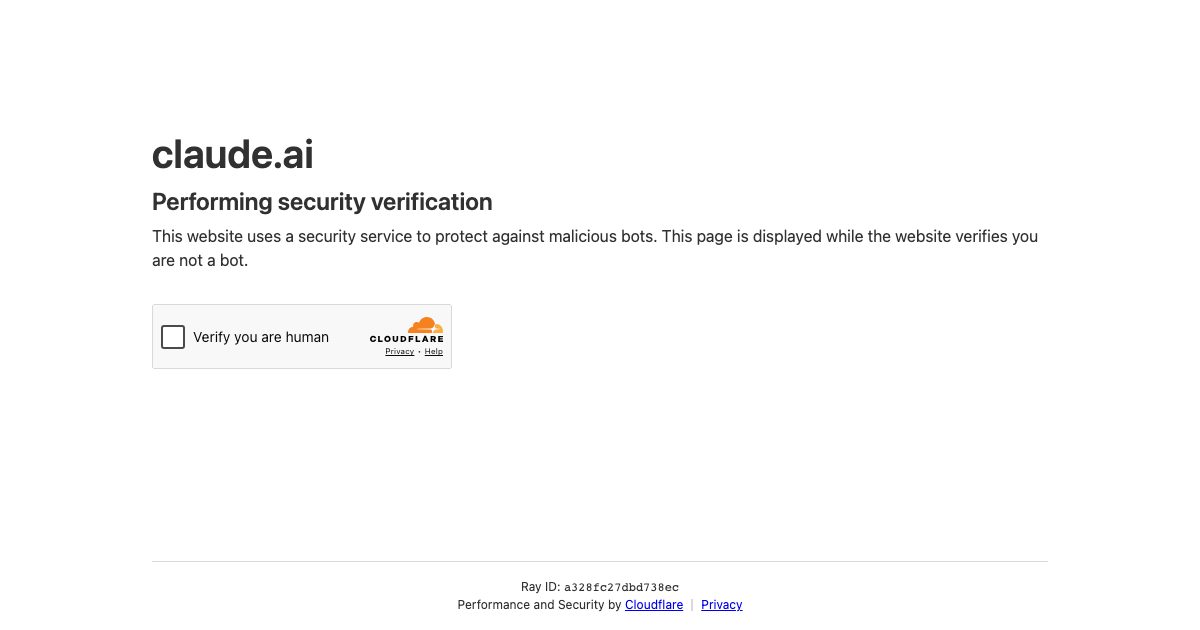Viewport: 1200px width, 630px height.
Task: Click the claude.ai page heading
Action: (233, 155)
